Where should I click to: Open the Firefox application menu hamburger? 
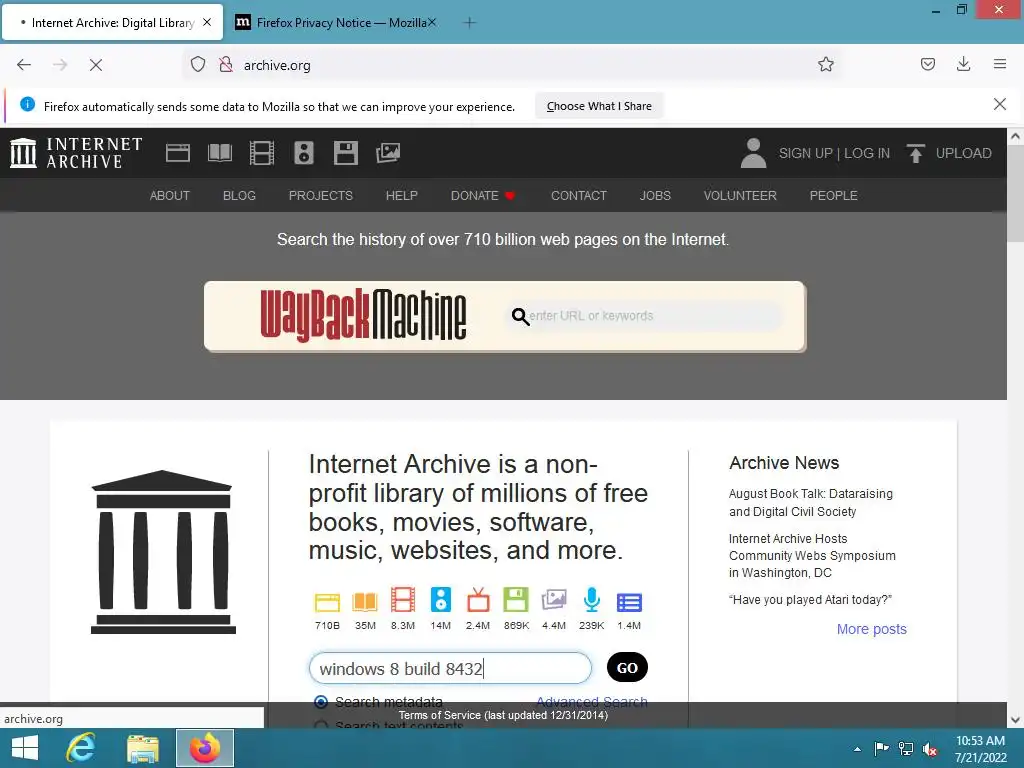(x=999, y=64)
